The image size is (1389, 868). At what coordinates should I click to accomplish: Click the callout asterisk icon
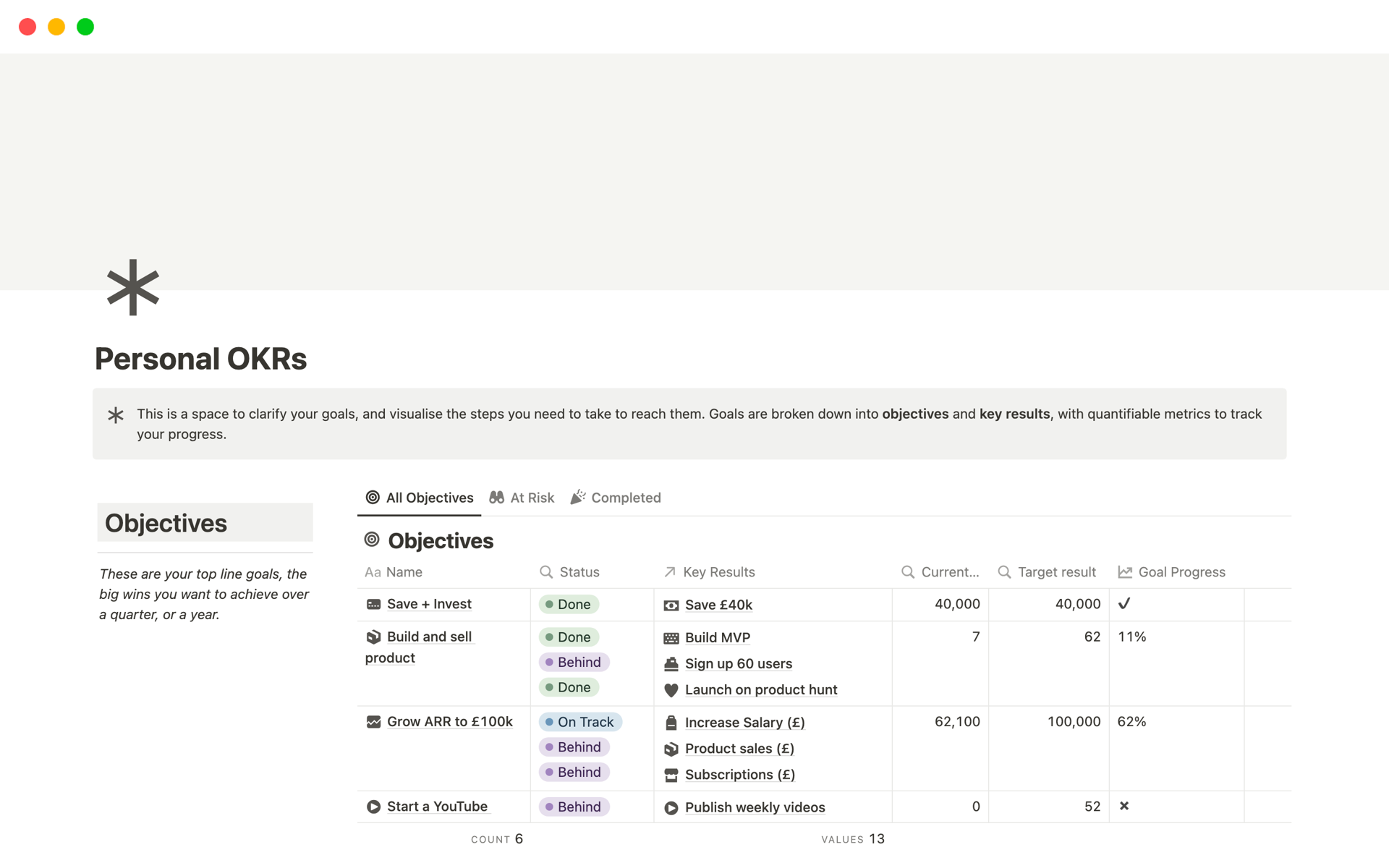coord(116,415)
